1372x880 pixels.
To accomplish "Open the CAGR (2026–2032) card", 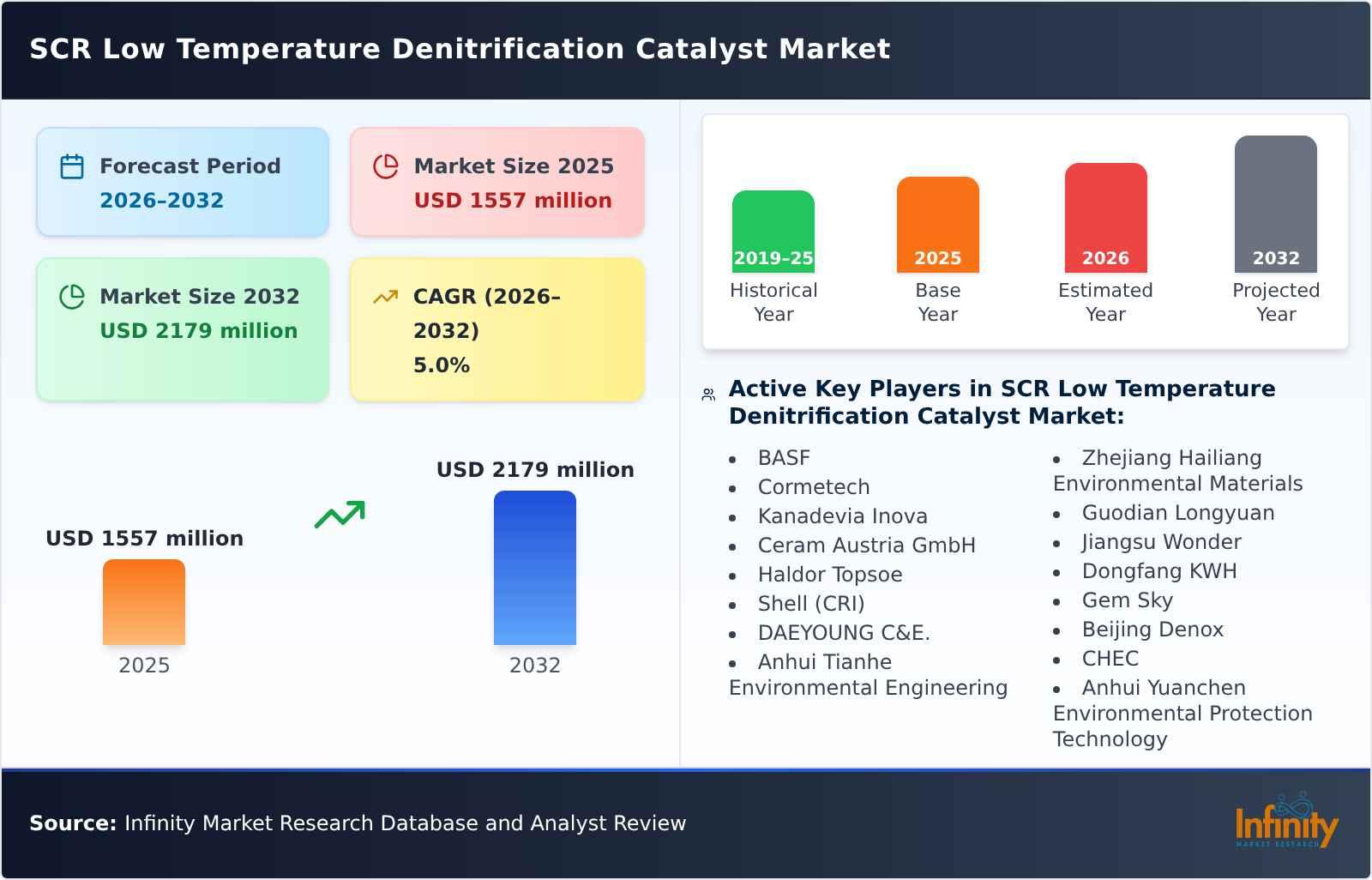I will 496,328.
